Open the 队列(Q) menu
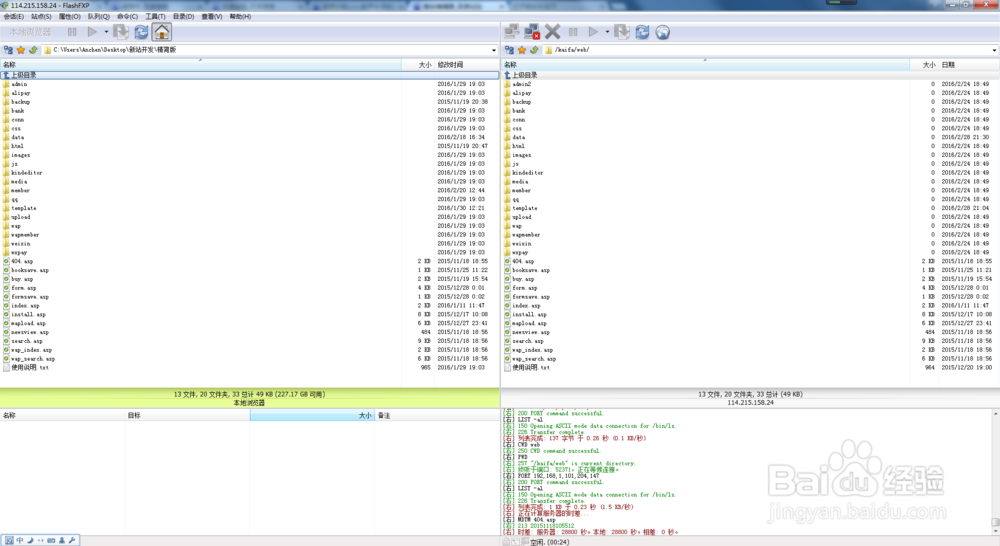Image resolution: width=1000 pixels, height=546 pixels. 98,17
